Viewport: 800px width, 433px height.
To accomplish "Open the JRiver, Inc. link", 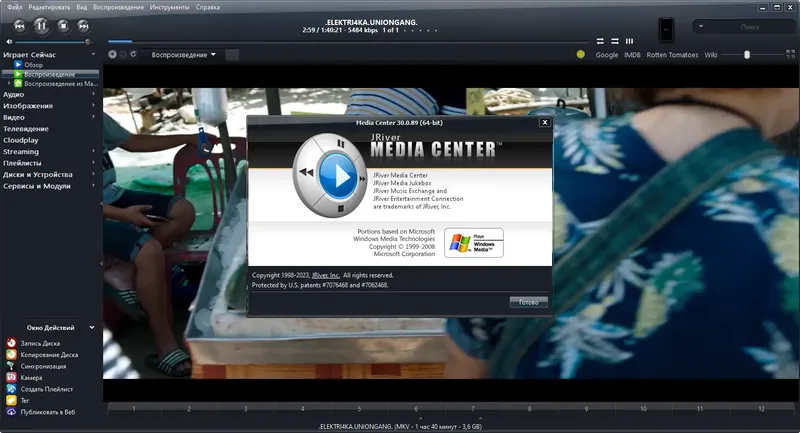I will 326,275.
